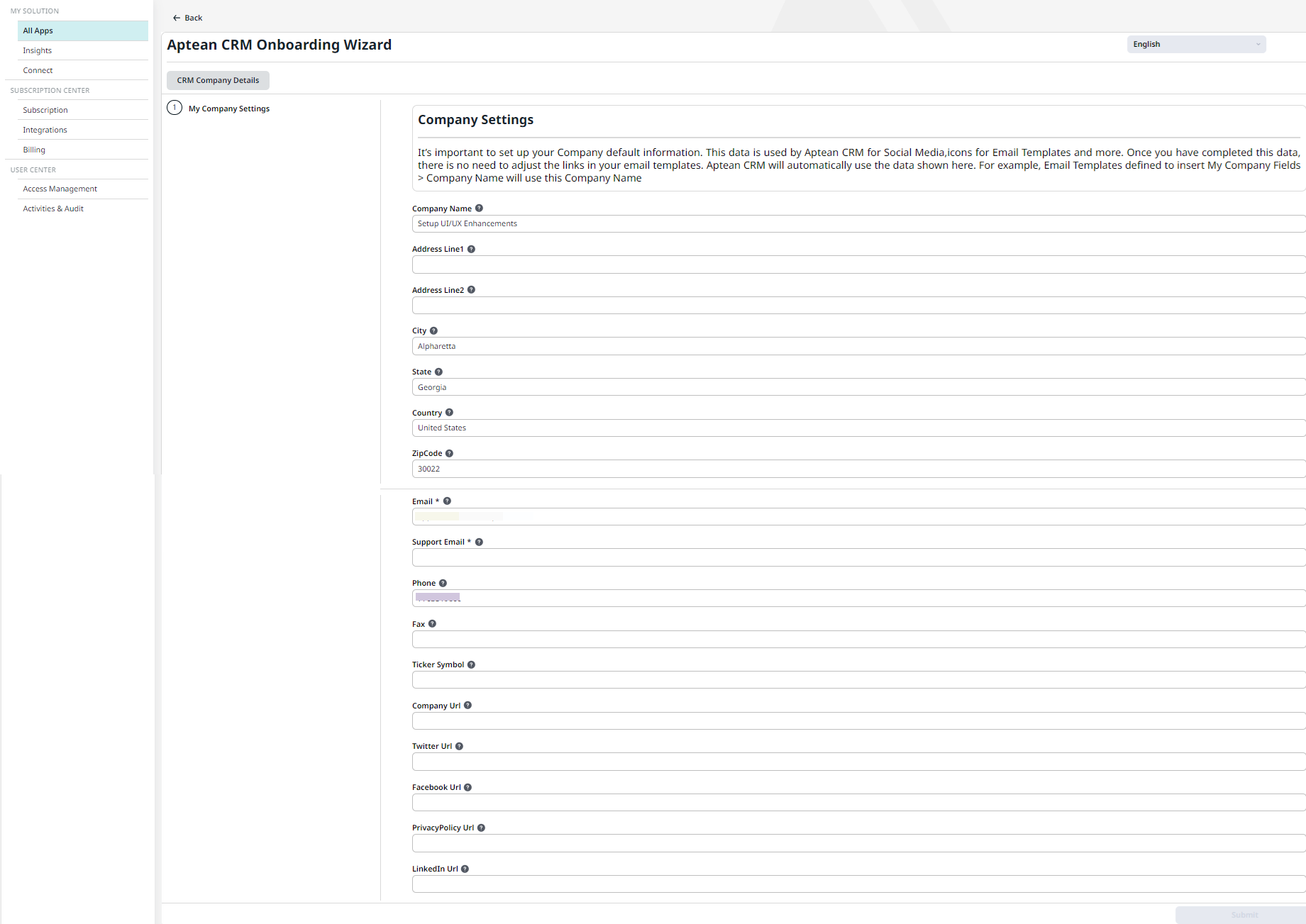Click the Address Line1 help icon
1306x924 pixels.
(x=471, y=249)
